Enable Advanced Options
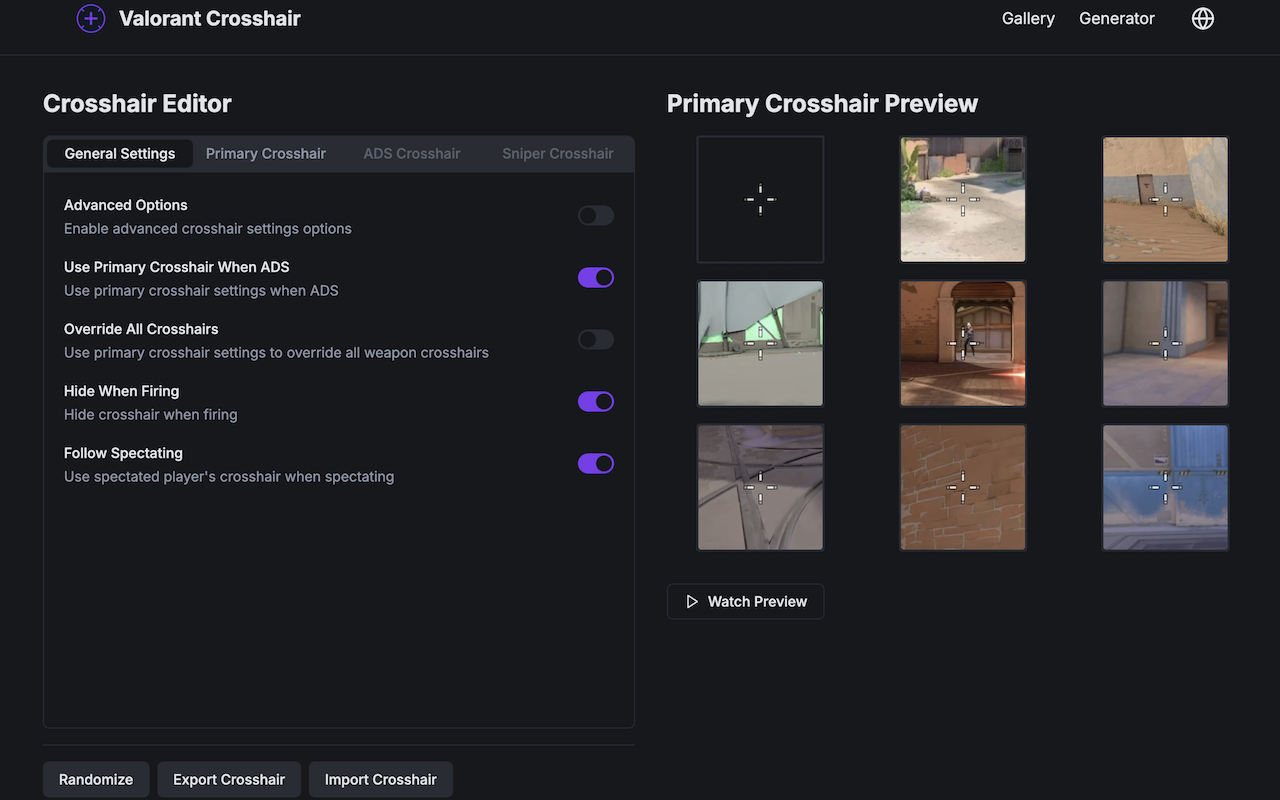The image size is (1280, 800). pos(595,215)
